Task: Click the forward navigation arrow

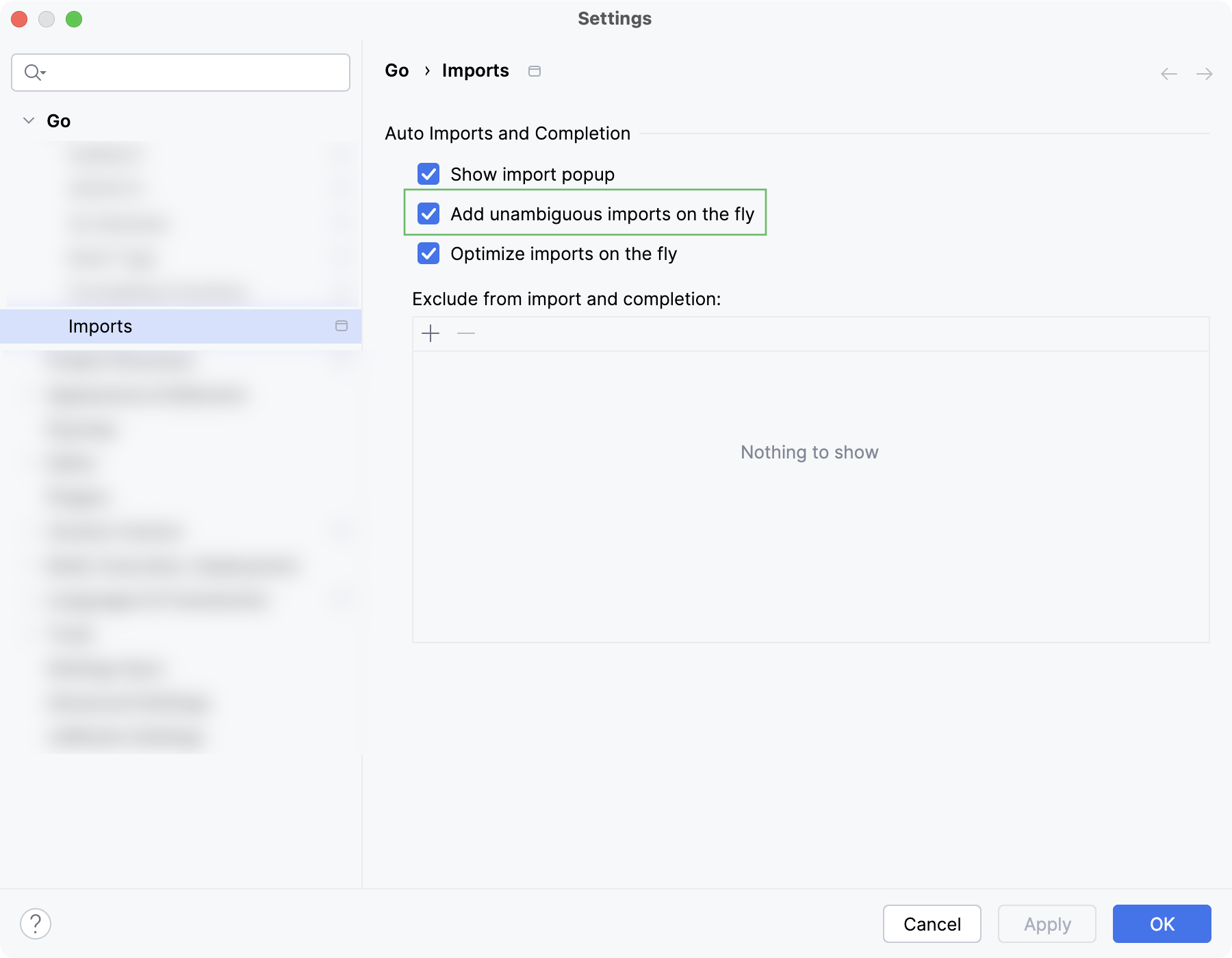Action: 1205,73
